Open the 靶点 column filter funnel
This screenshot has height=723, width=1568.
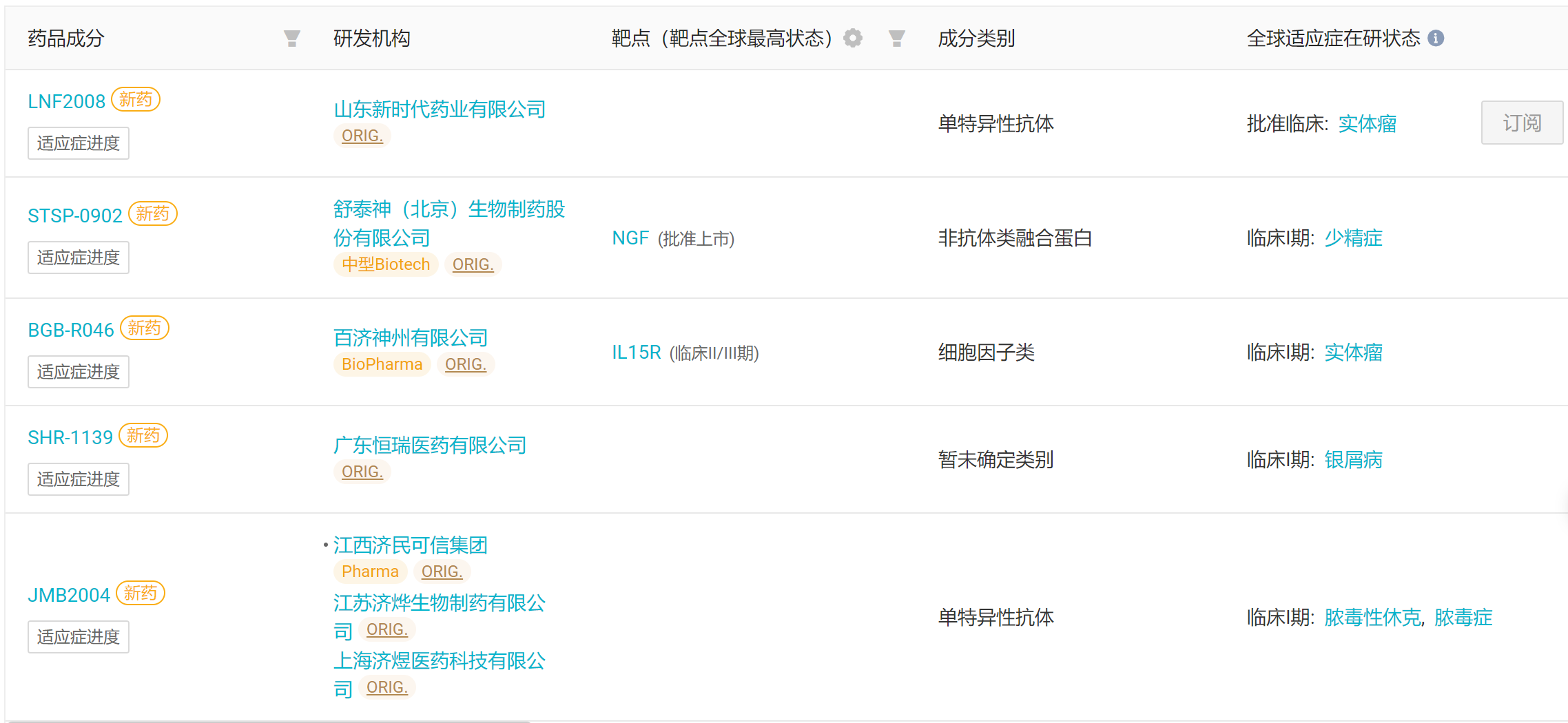pyautogui.click(x=897, y=39)
